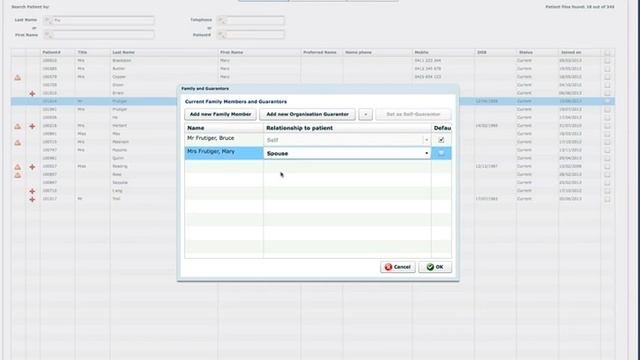Tick the Default checkbox for Mrs Frutiger, Mary

pyautogui.click(x=441, y=153)
